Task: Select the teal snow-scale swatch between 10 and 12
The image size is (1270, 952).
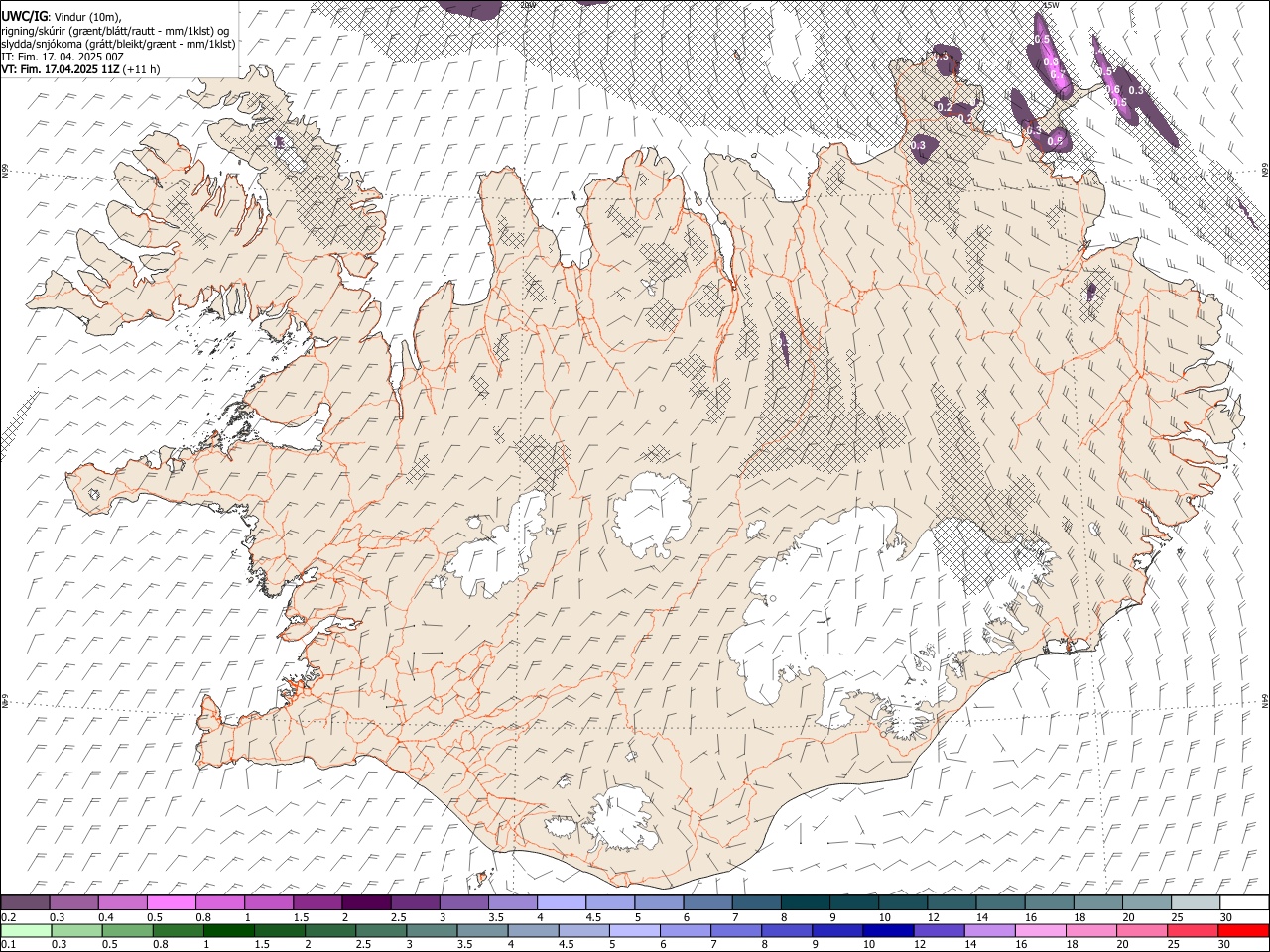Action: [x=902, y=902]
